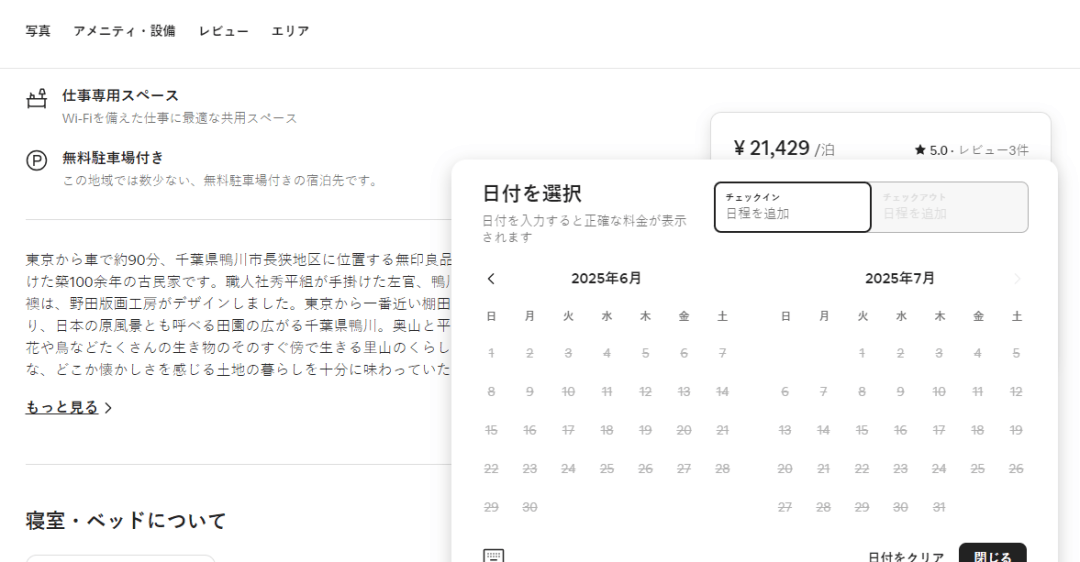The image size is (1080, 562).
Task: Go to previous month in calendar
Action: pos(491,279)
